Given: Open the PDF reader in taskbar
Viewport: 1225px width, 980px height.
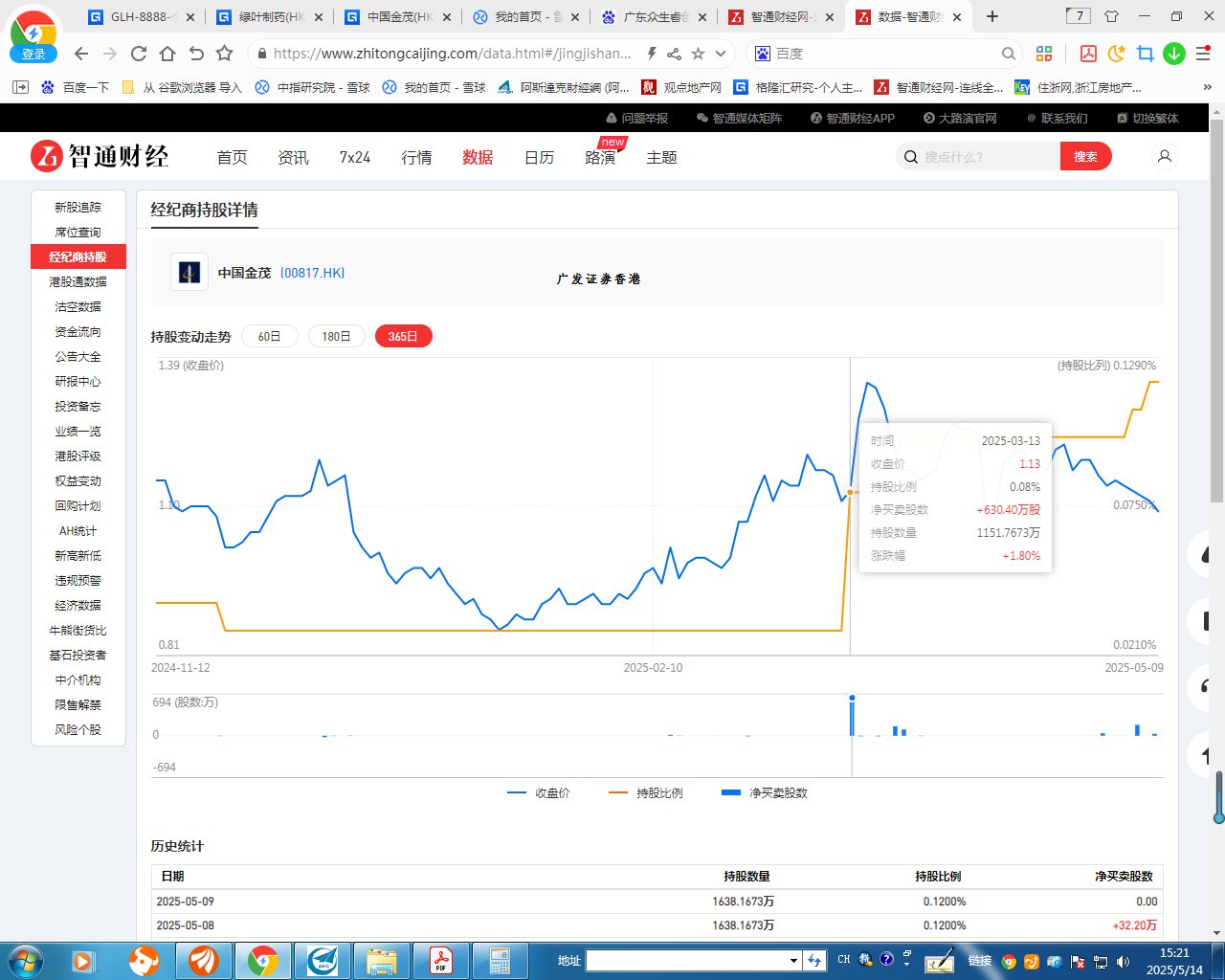Looking at the screenshot, I should pos(441,960).
